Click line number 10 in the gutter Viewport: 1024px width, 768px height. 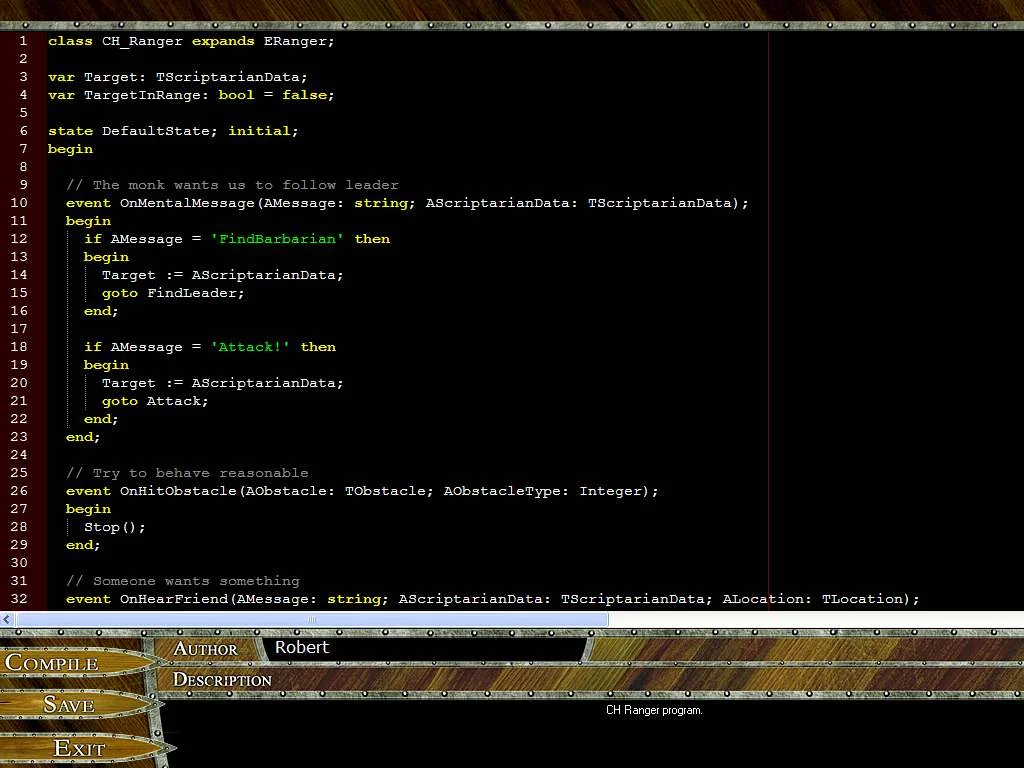18,202
